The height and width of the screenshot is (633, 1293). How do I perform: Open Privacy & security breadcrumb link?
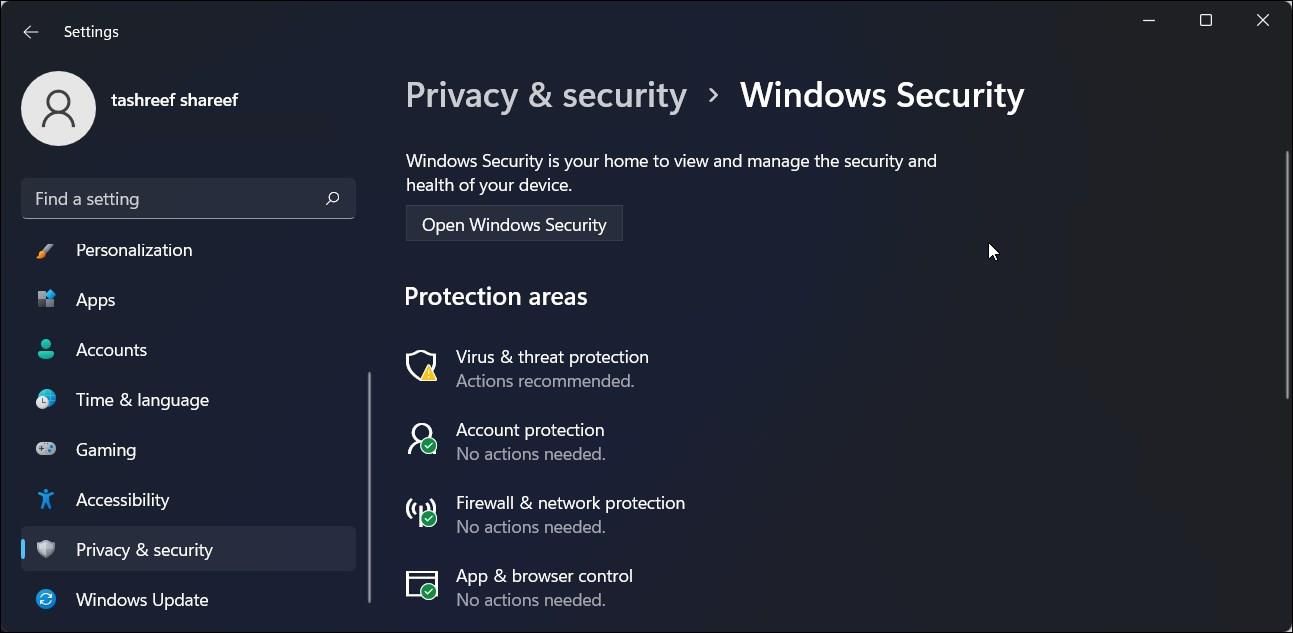click(x=546, y=94)
